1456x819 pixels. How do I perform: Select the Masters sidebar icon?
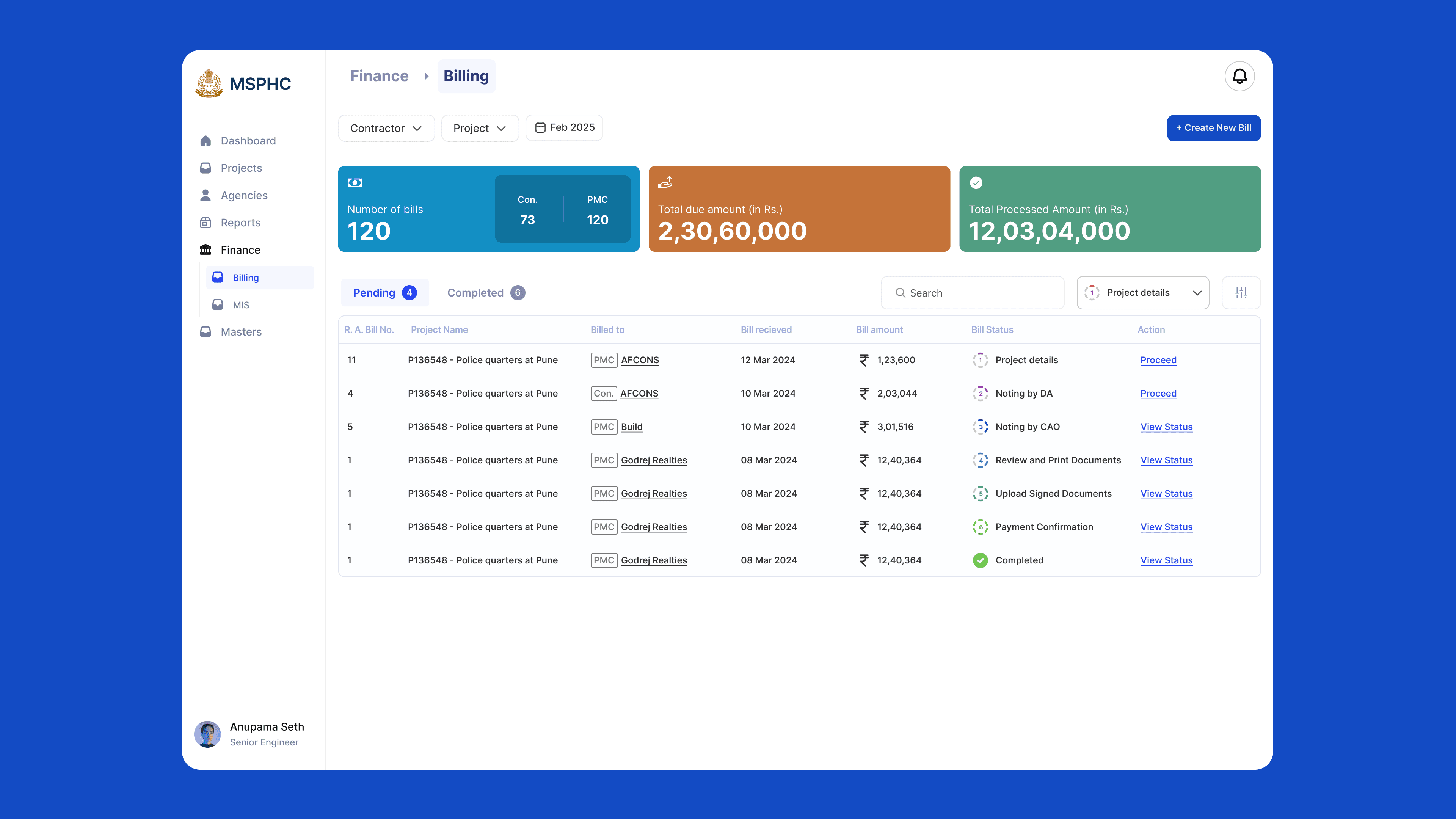pos(206,332)
